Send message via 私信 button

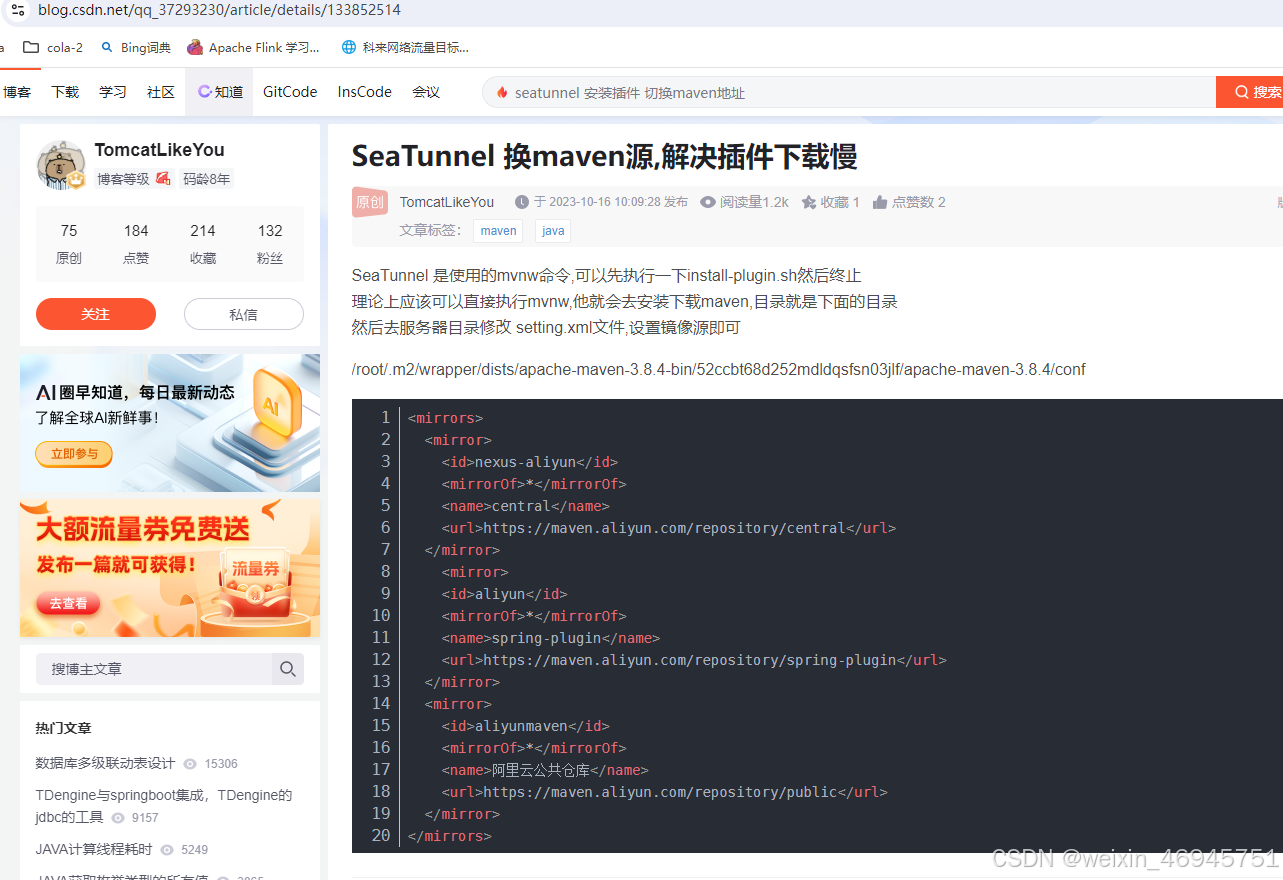point(244,314)
